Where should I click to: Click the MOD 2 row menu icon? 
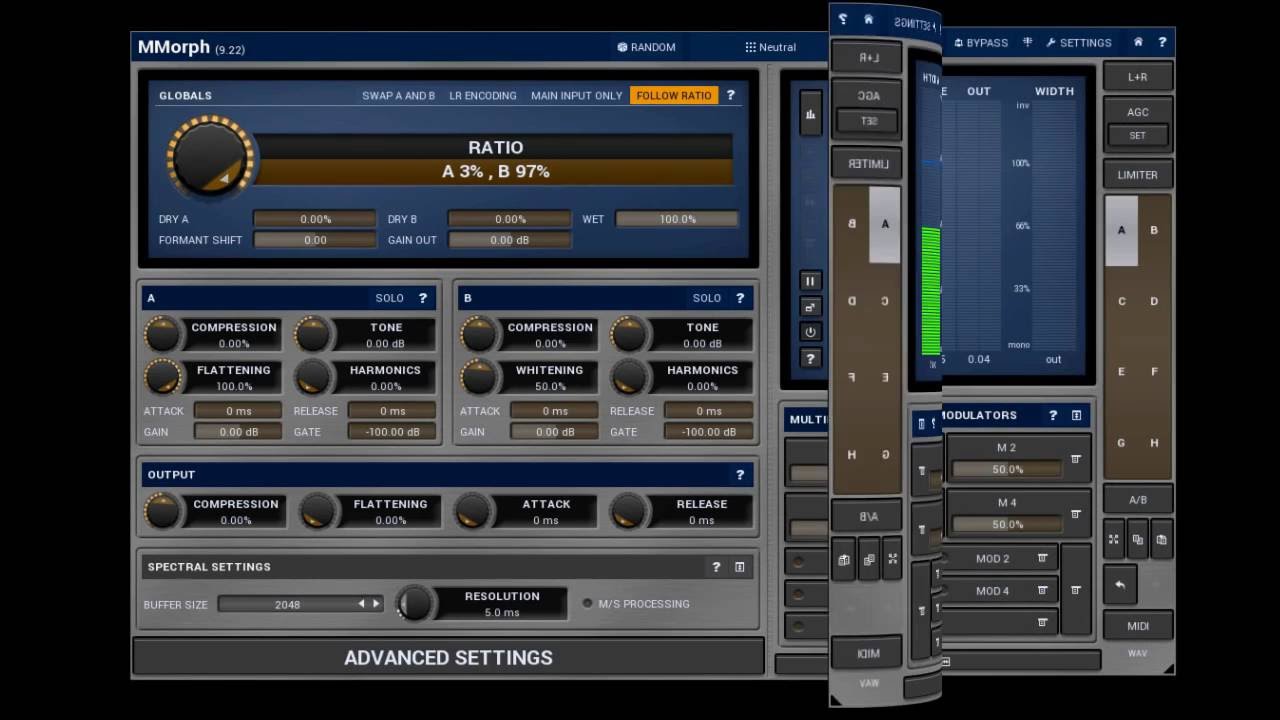click(x=1042, y=558)
